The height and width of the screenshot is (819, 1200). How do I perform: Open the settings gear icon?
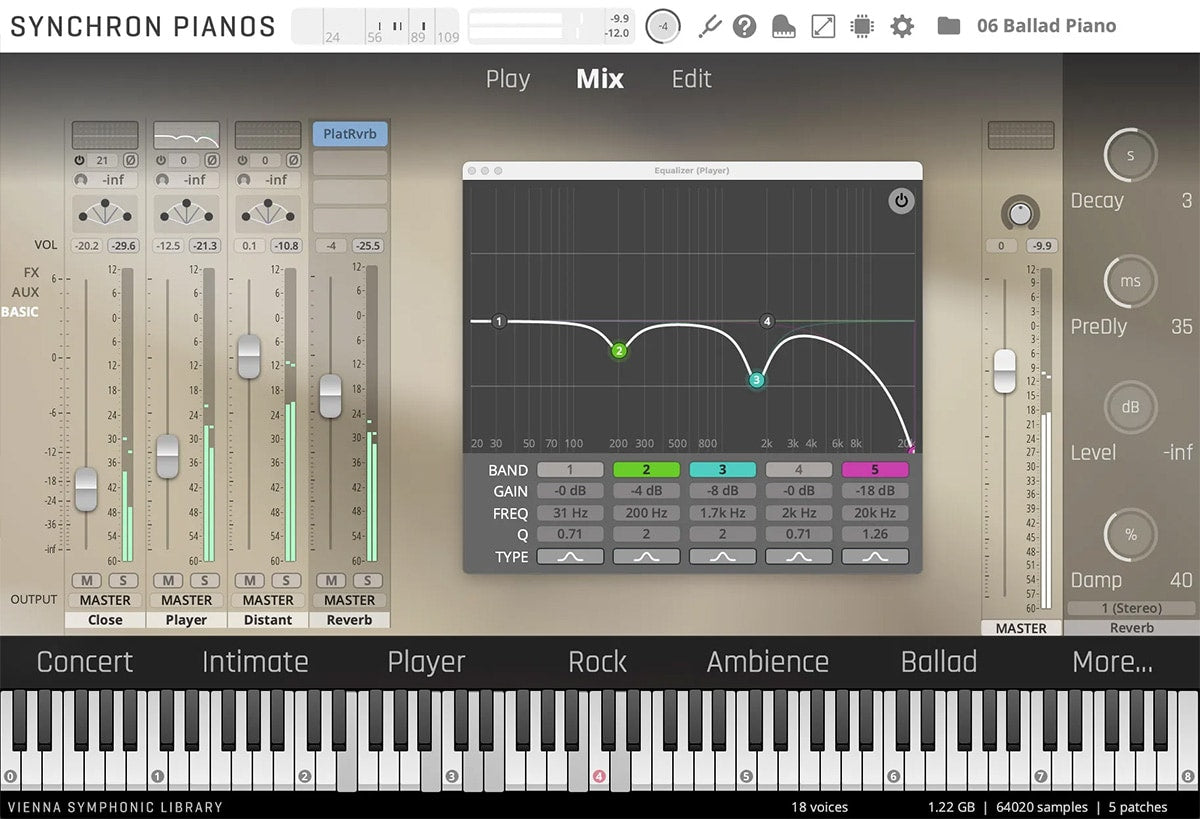[902, 26]
